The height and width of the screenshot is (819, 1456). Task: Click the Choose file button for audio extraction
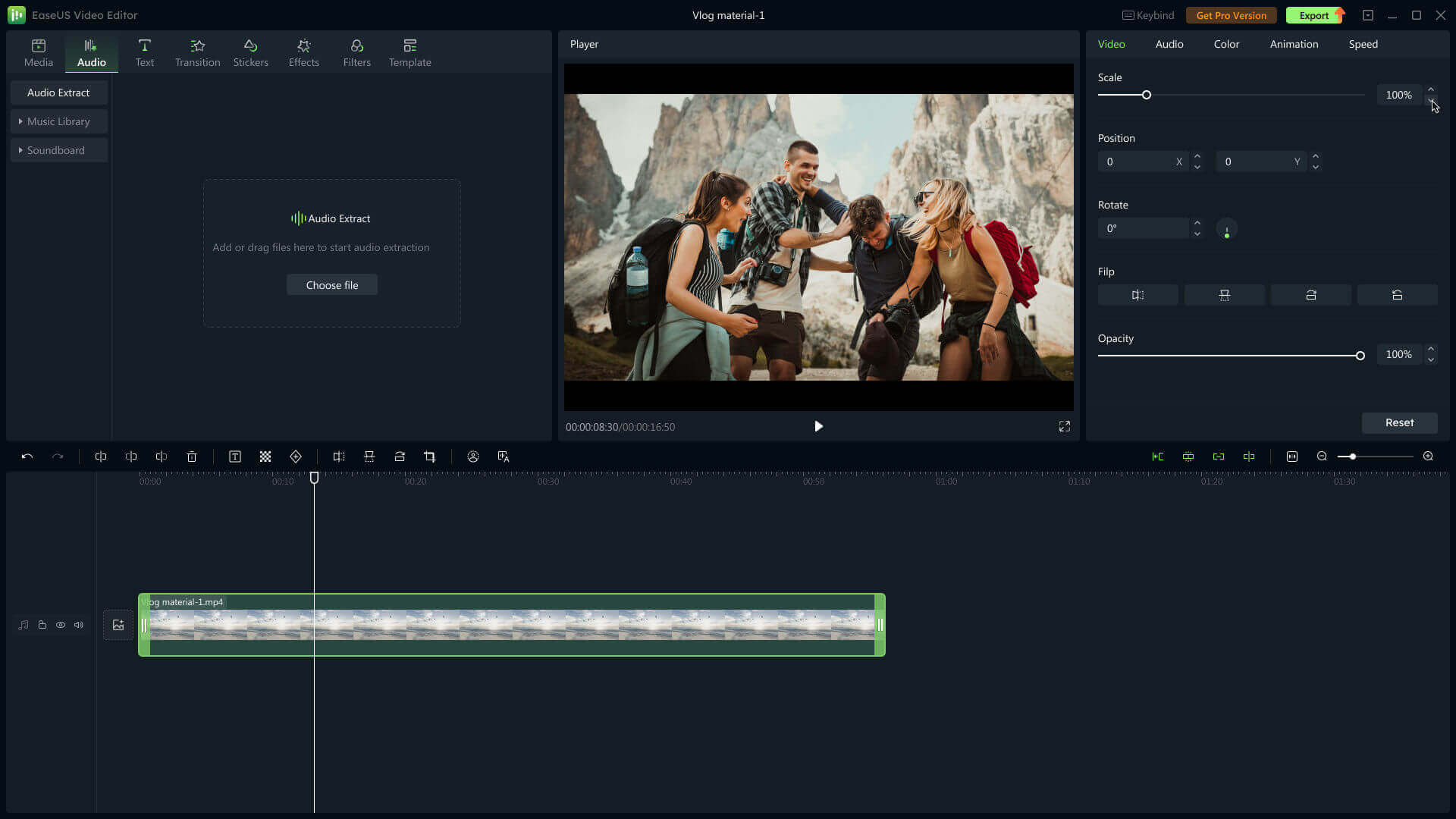click(331, 284)
